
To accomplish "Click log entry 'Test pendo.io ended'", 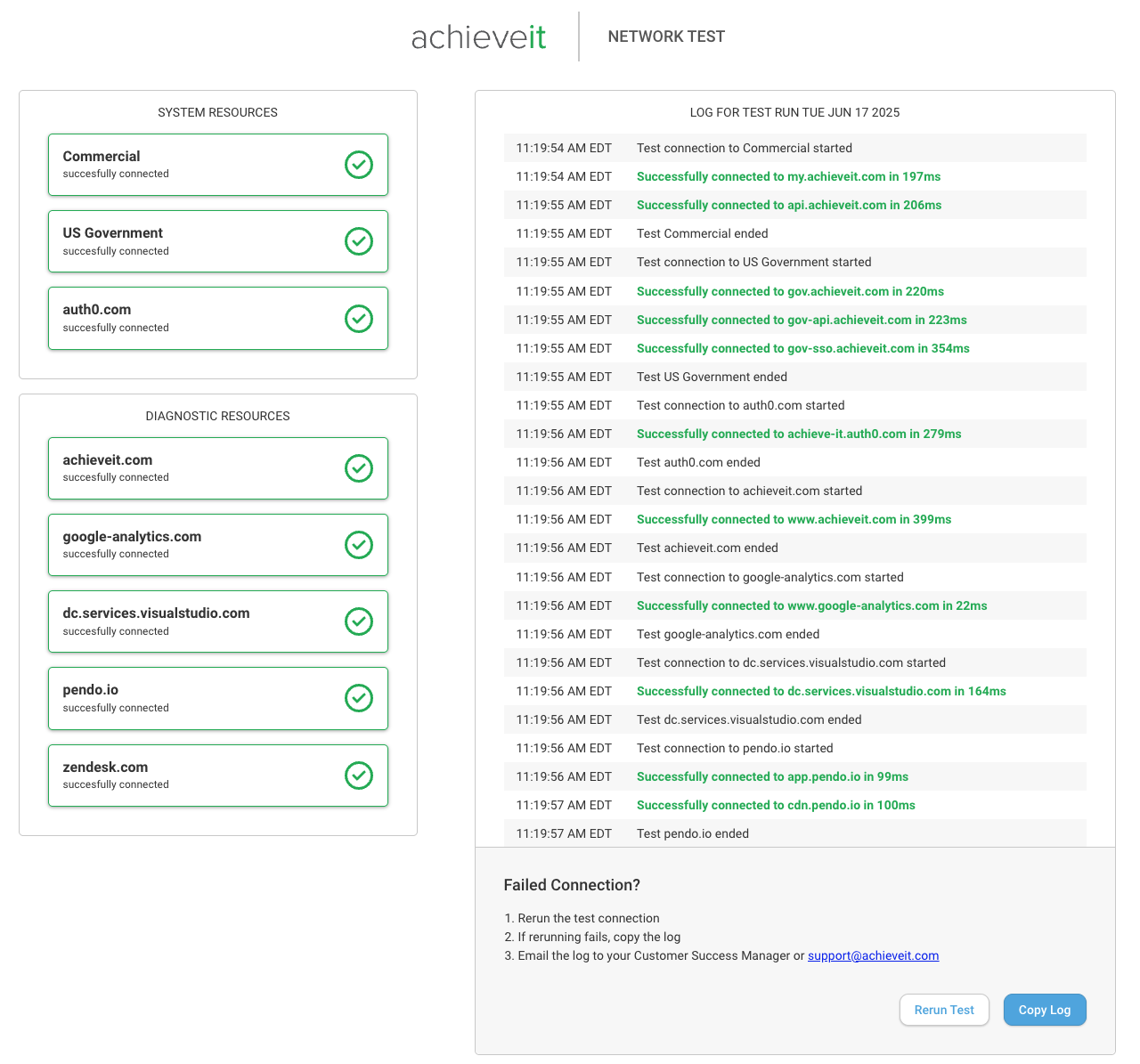I will point(795,833).
